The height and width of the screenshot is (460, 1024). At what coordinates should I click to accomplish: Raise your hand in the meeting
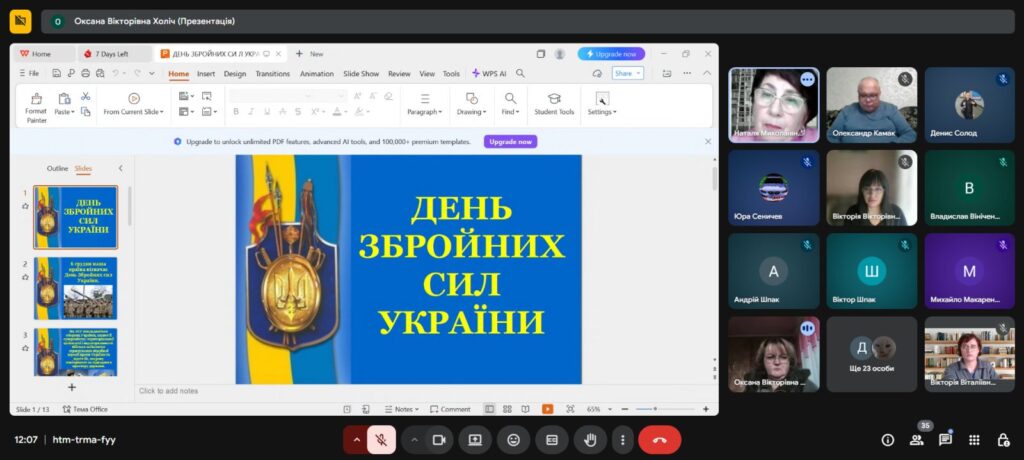point(590,439)
